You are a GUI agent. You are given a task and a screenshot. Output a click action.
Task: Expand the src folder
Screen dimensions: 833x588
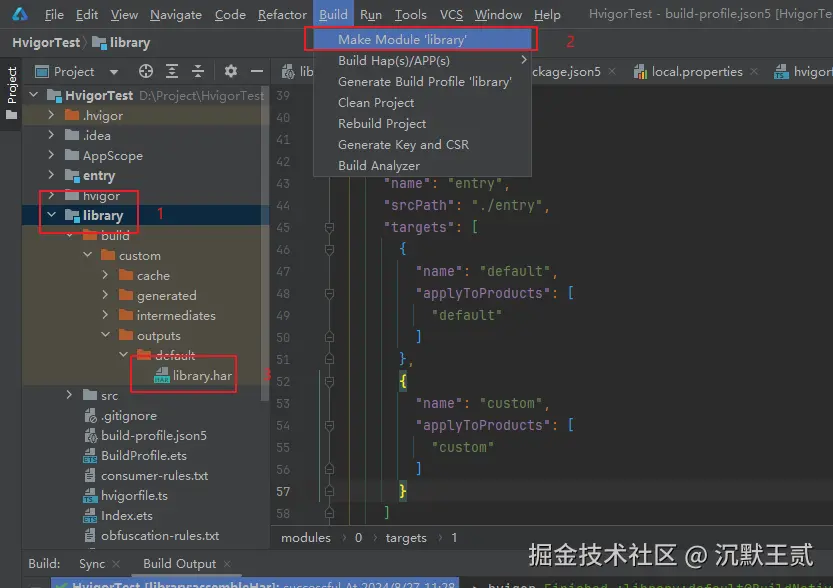coord(69,395)
